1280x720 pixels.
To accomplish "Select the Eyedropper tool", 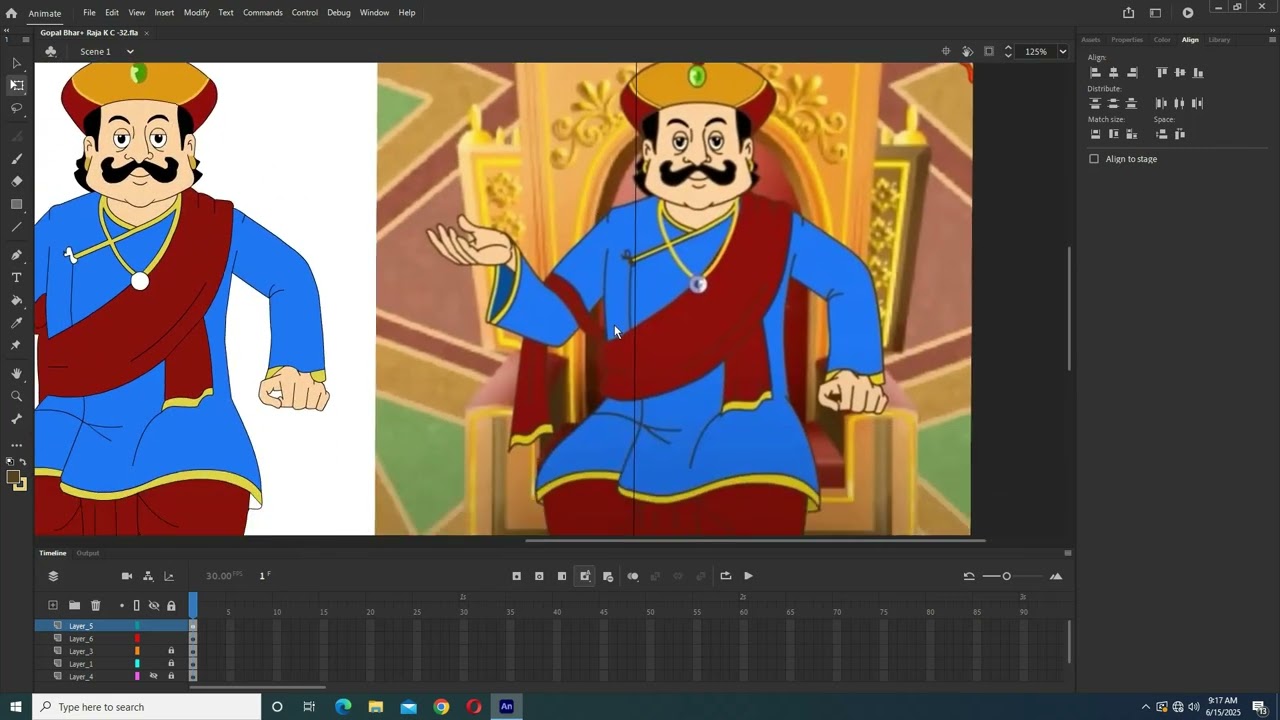I will (17, 323).
